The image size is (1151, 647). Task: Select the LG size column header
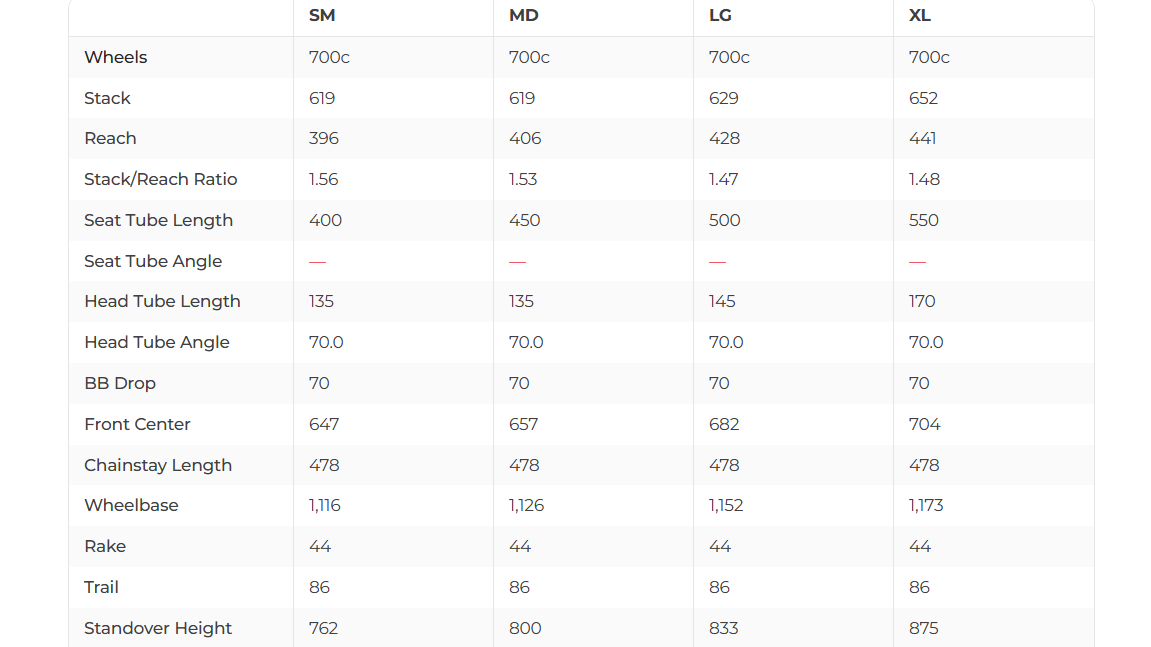(x=720, y=16)
